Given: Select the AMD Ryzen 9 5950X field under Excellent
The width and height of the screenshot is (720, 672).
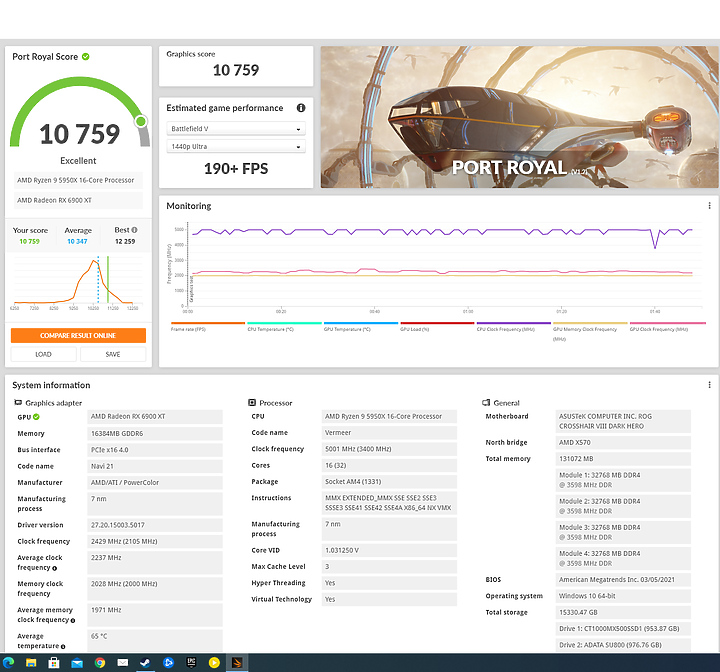Looking at the screenshot, I should [x=78, y=180].
